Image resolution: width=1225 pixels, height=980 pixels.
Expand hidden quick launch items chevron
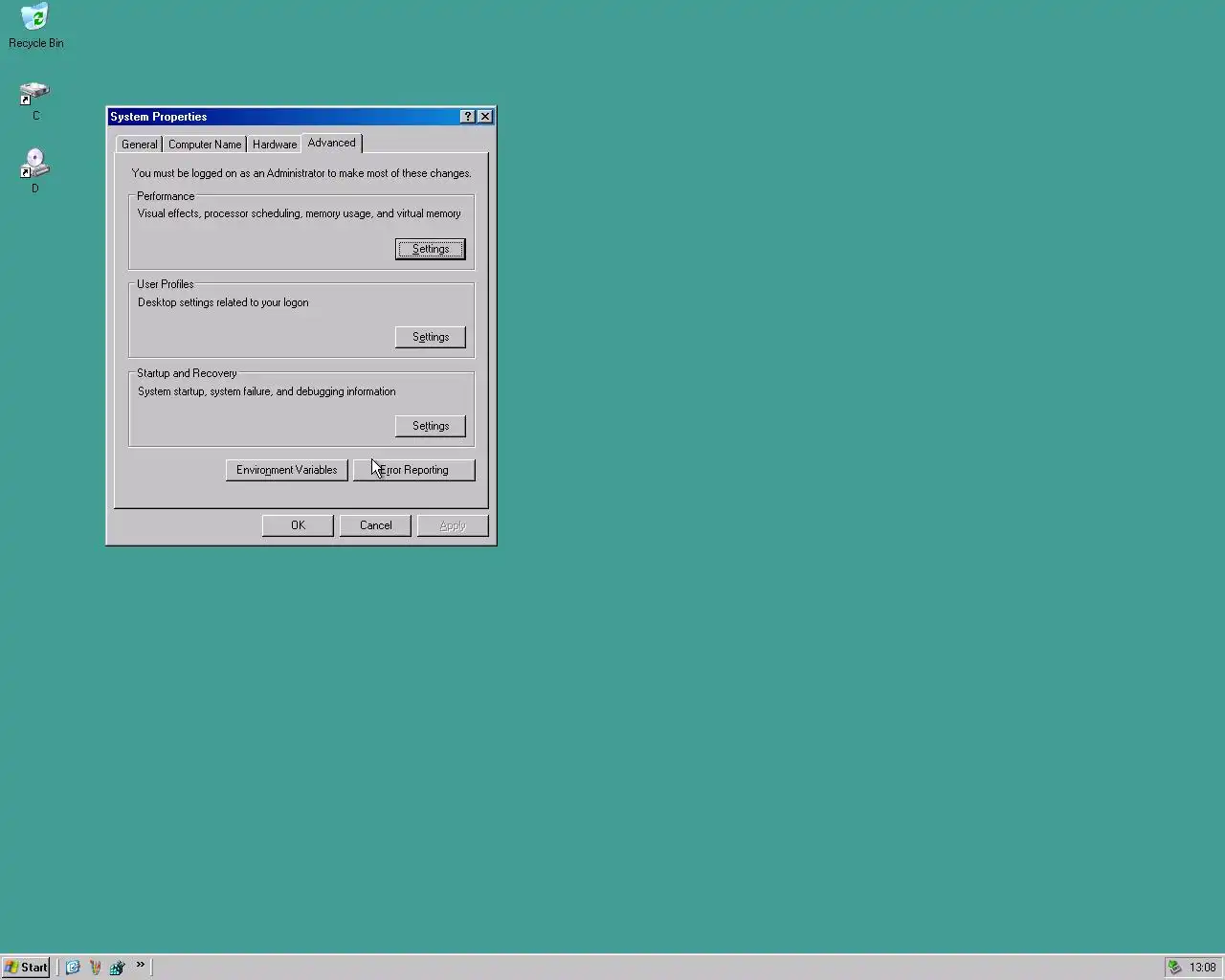click(x=141, y=965)
